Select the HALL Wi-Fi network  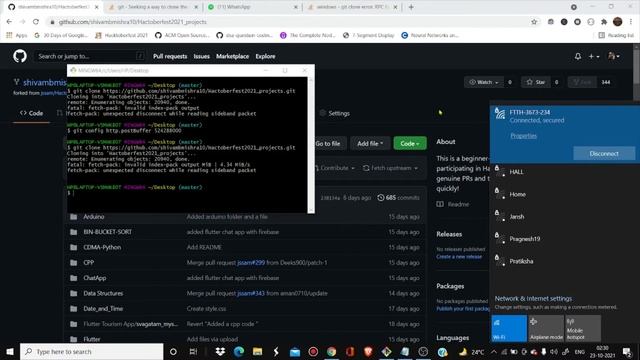tap(564, 172)
